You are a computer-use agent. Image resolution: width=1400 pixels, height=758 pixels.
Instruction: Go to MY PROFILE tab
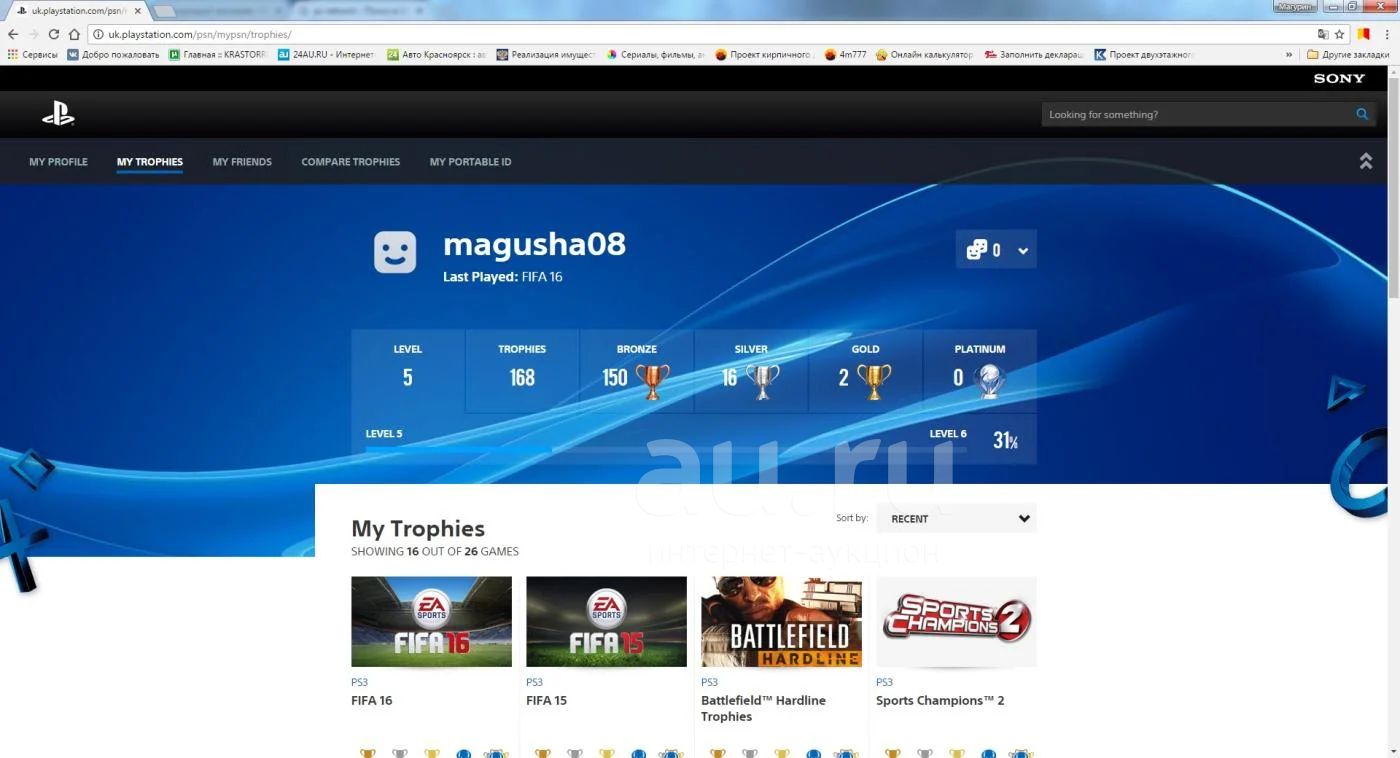[x=58, y=162]
